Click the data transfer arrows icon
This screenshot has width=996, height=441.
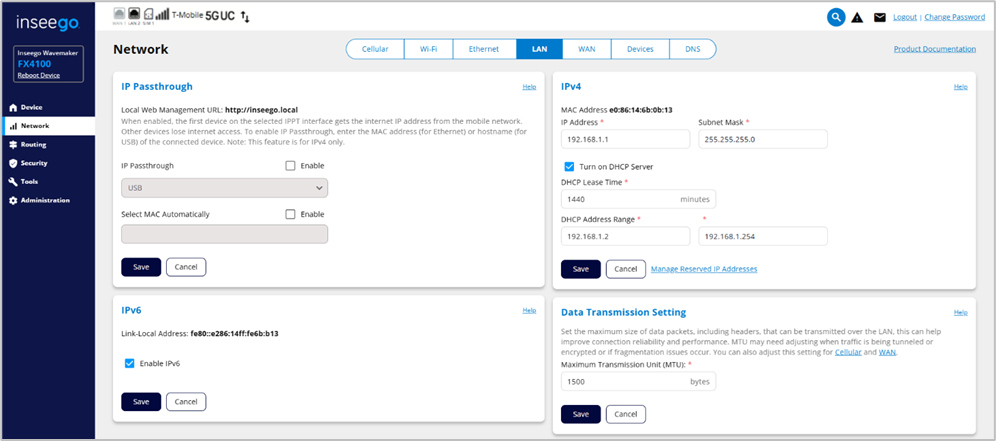246,17
